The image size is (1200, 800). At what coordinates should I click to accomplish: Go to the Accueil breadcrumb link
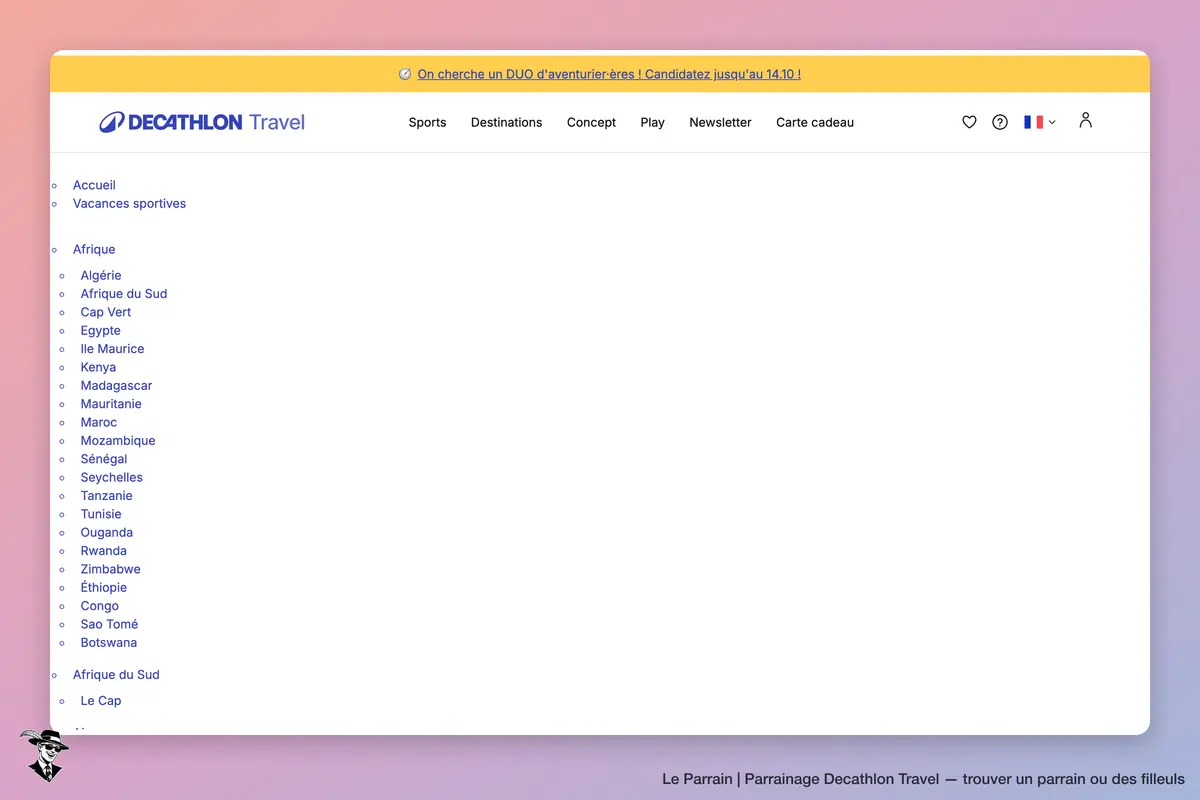94,185
